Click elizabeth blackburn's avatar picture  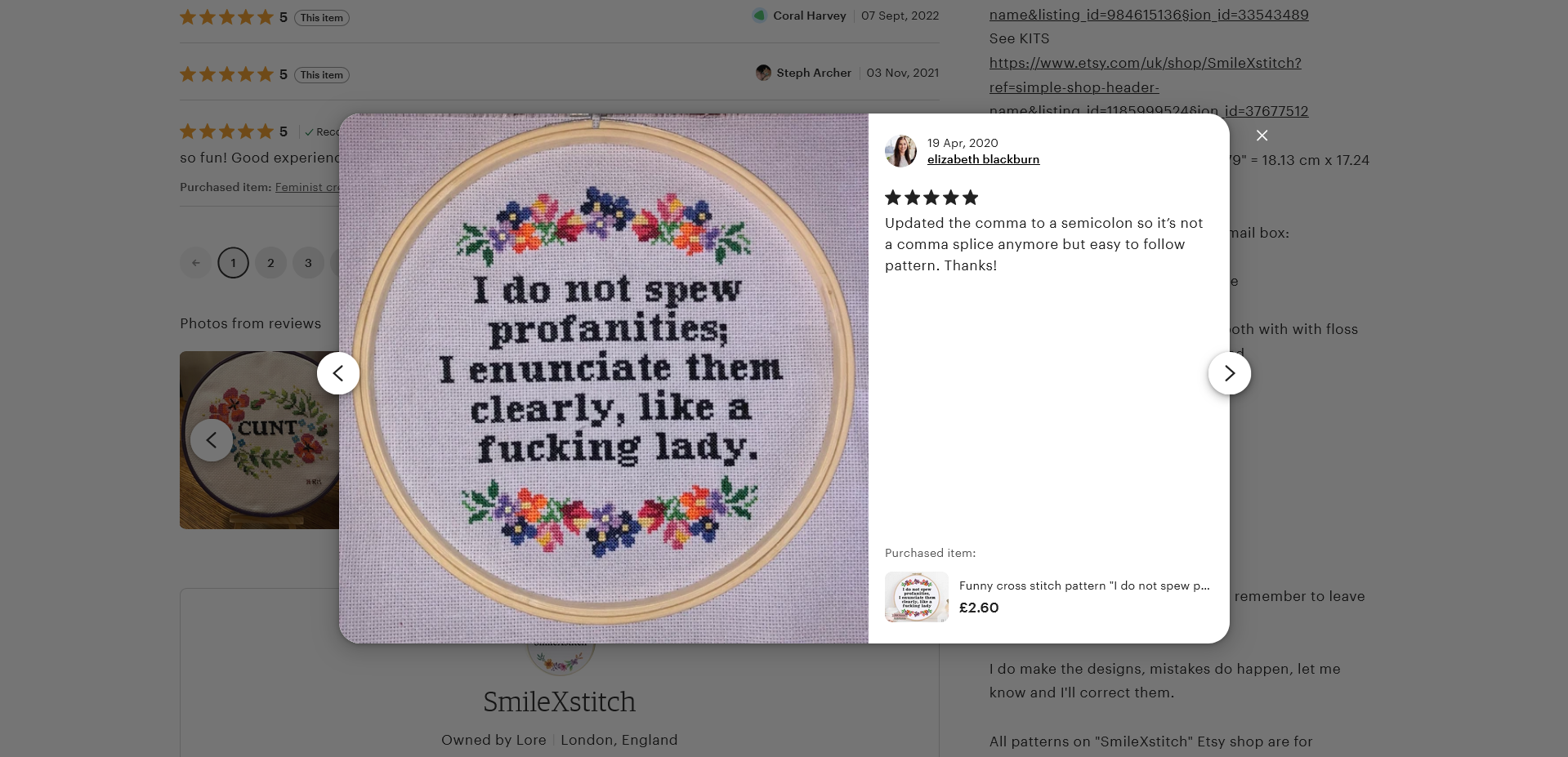point(900,151)
